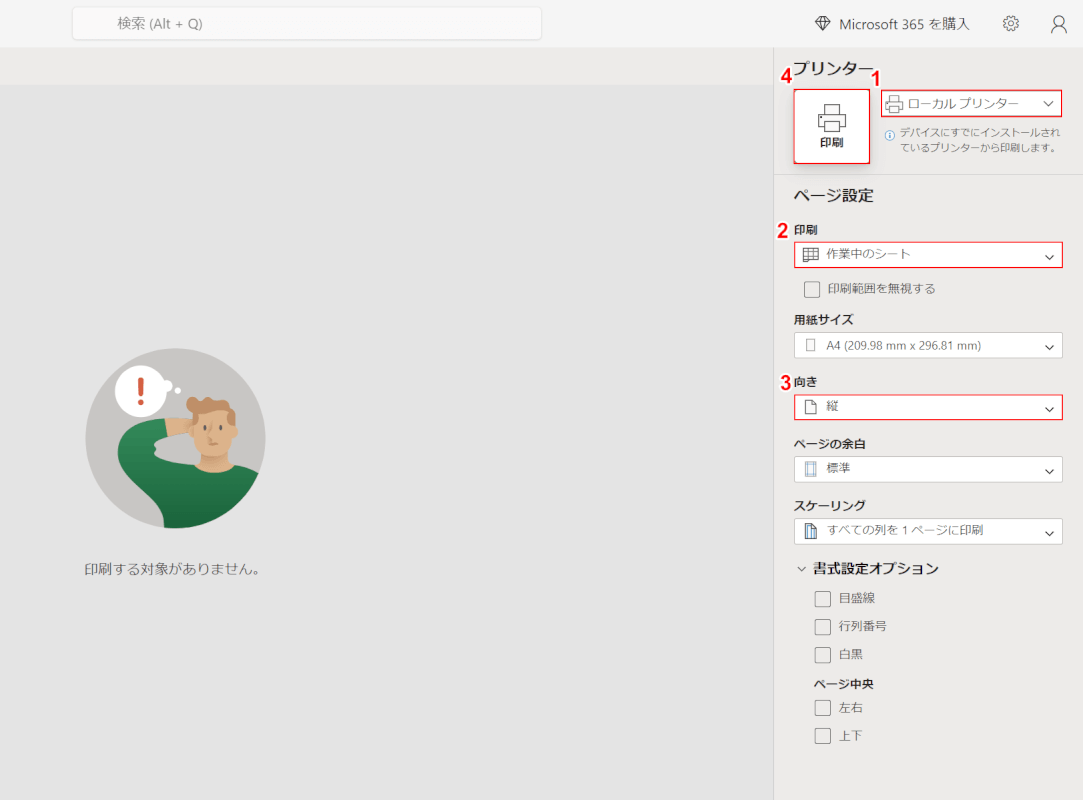Viewport: 1083px width, 800px height.
Task: Enable the 印刷範囲を無視する checkbox
Action: click(x=812, y=289)
